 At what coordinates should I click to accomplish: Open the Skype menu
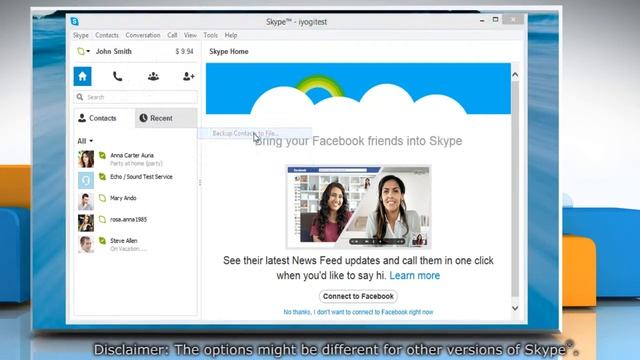pyautogui.click(x=81, y=35)
